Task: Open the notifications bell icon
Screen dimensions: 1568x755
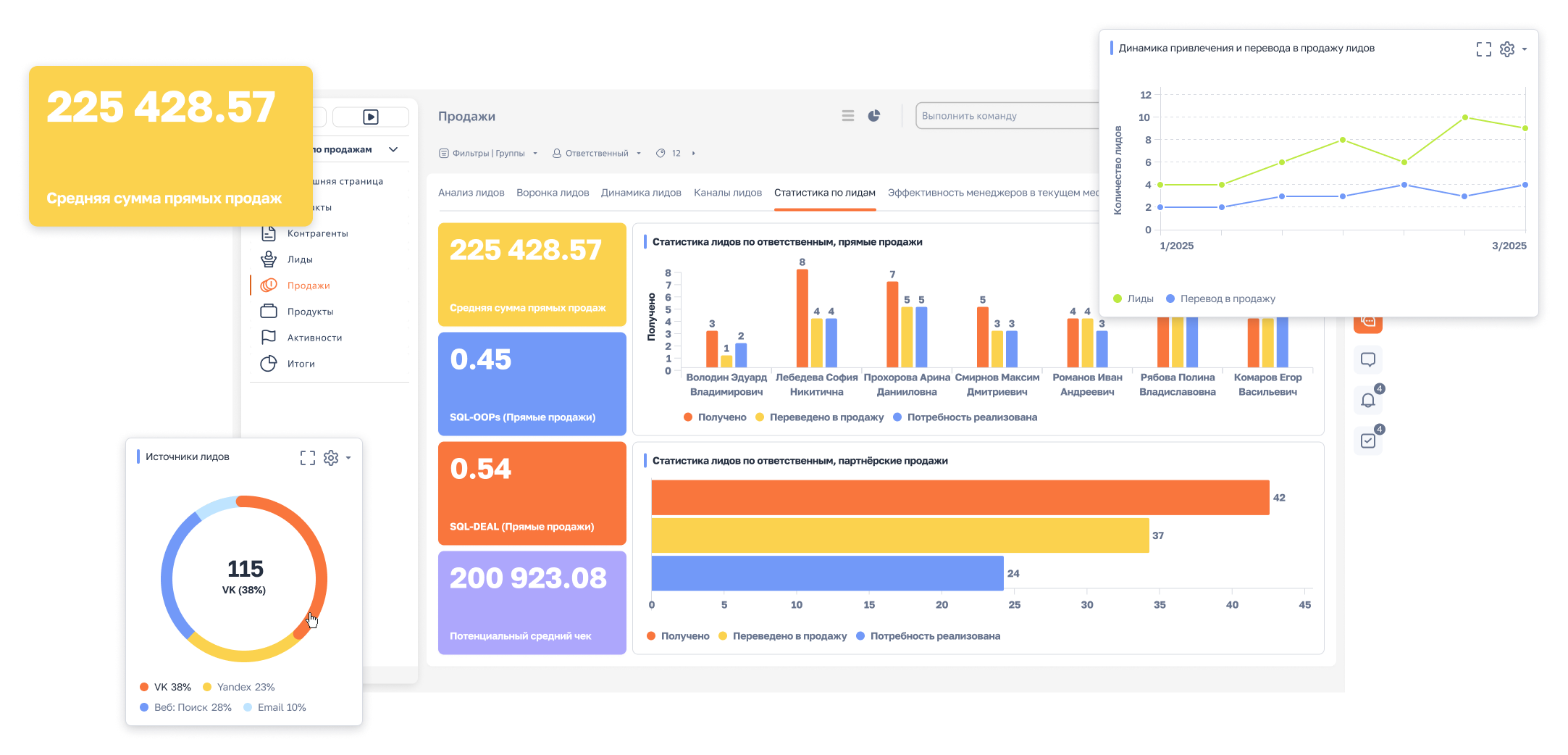Action: [x=1367, y=400]
